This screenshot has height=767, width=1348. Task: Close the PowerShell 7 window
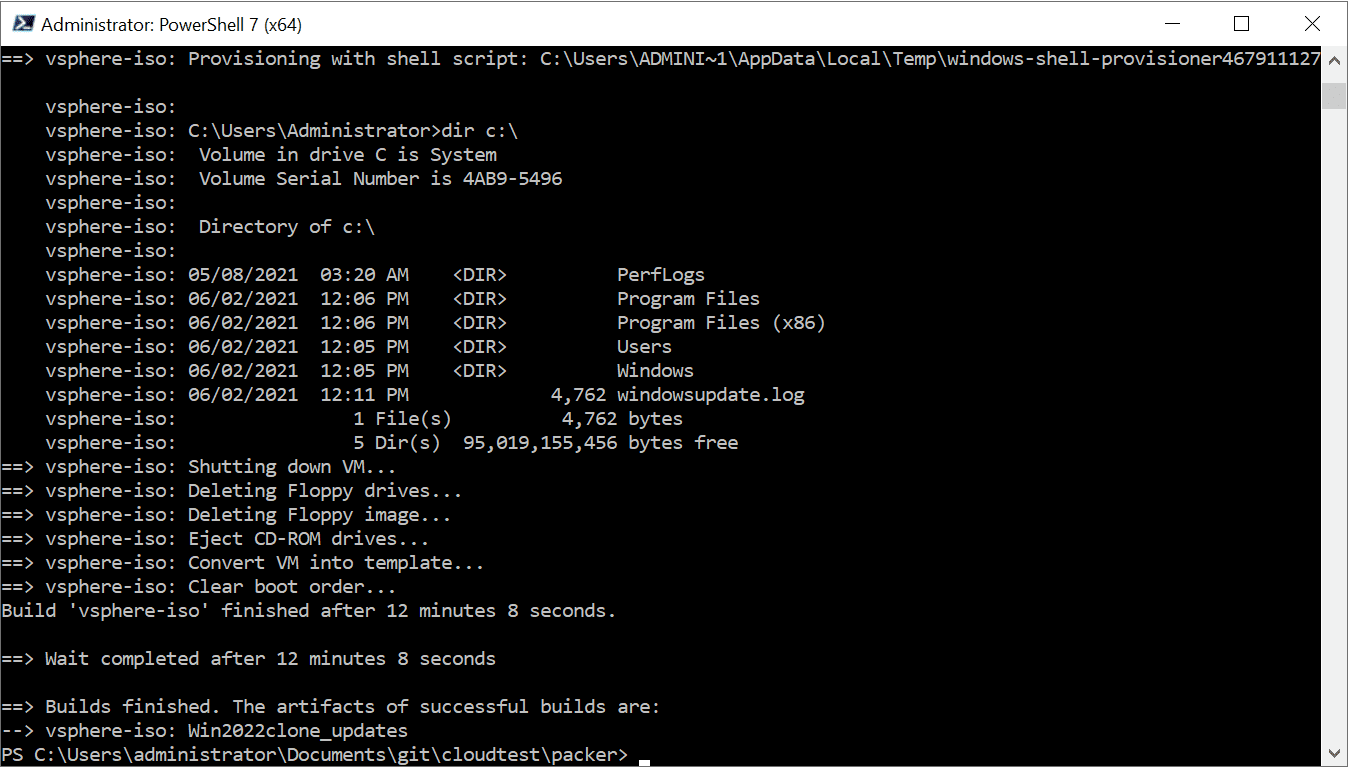coord(1311,23)
